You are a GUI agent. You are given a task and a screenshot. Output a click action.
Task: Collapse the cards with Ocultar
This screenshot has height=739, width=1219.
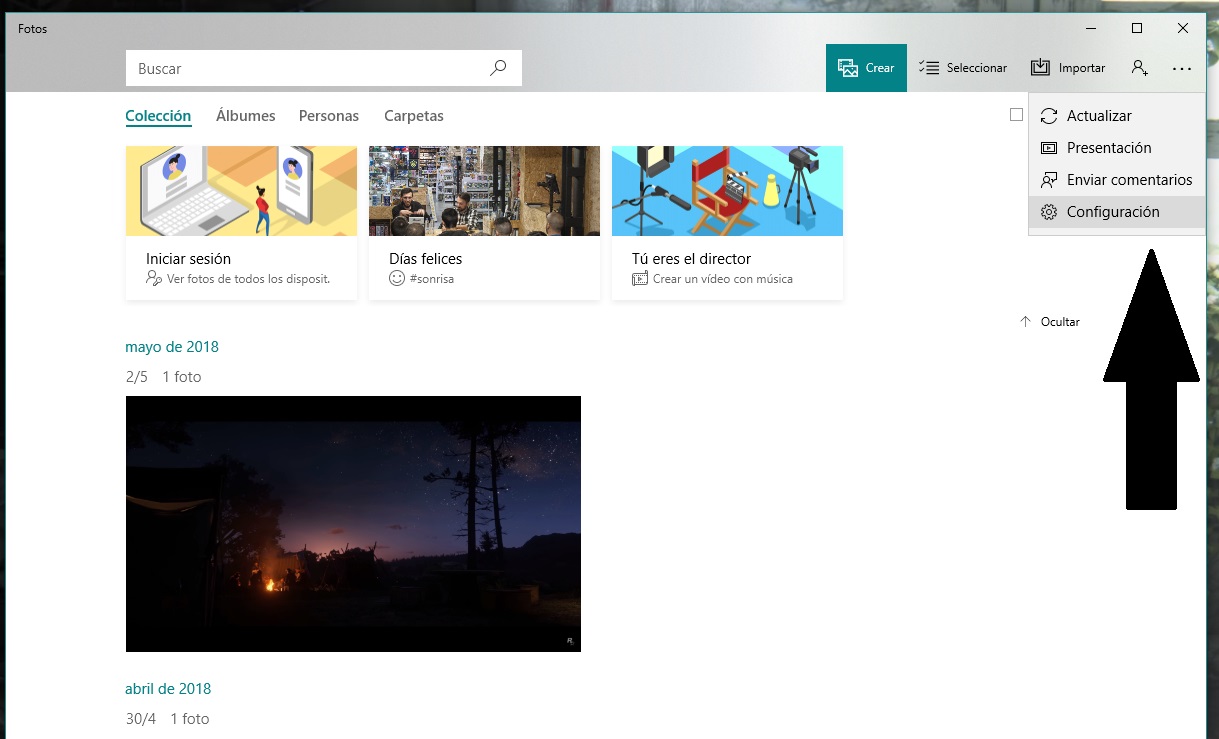(x=1050, y=322)
